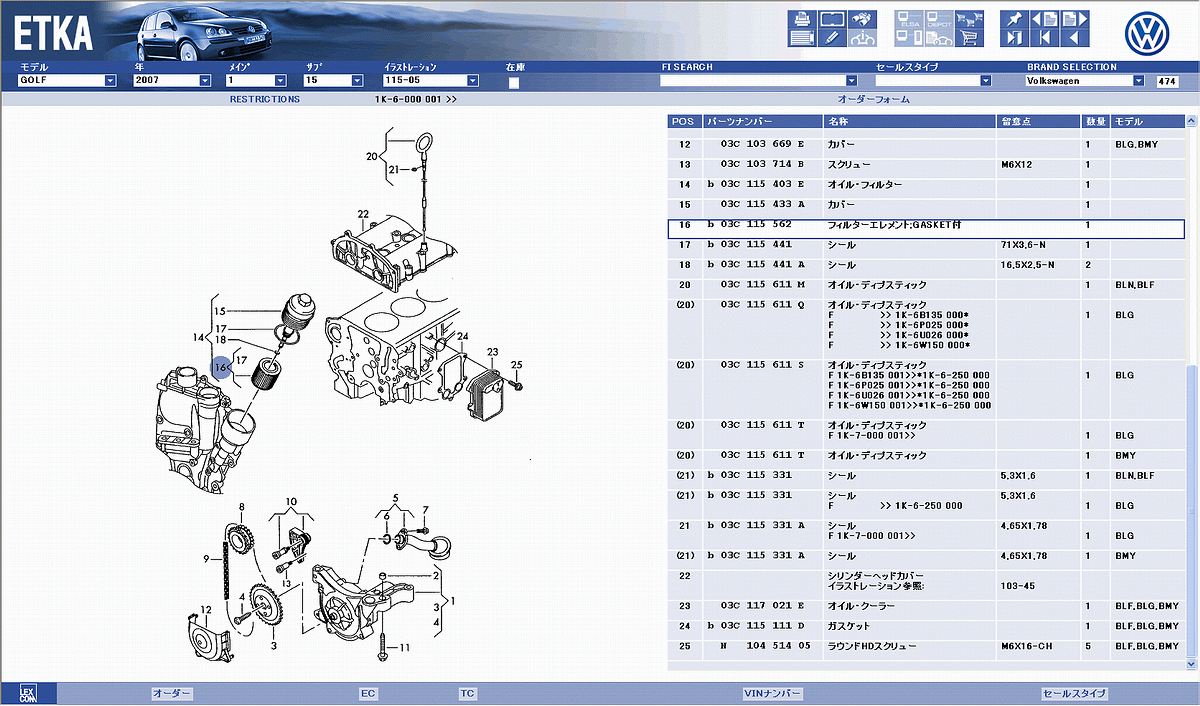Screen dimensions: 1200x706
Task: Click the exit door icon
Action: 1014,38
